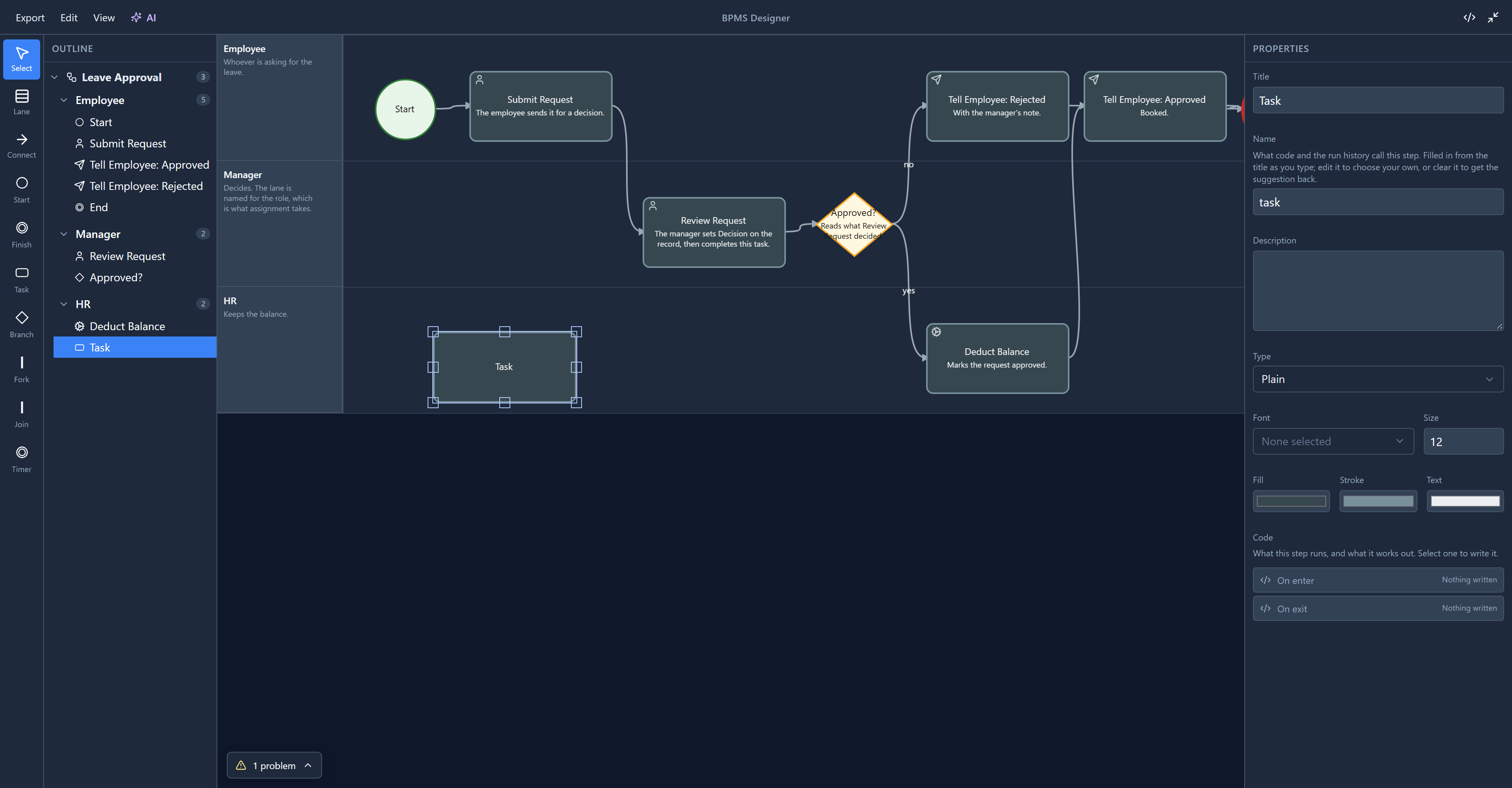This screenshot has height=788, width=1512.
Task: Focus the Description text area
Action: click(1378, 291)
